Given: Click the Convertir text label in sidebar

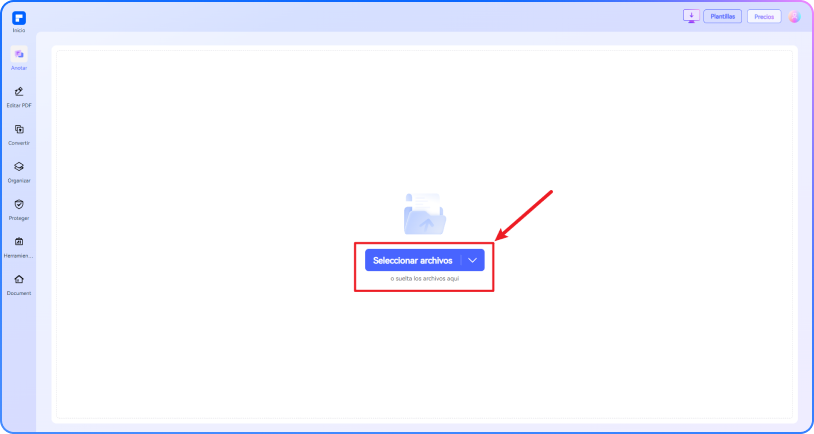Looking at the screenshot, I should 19,143.
